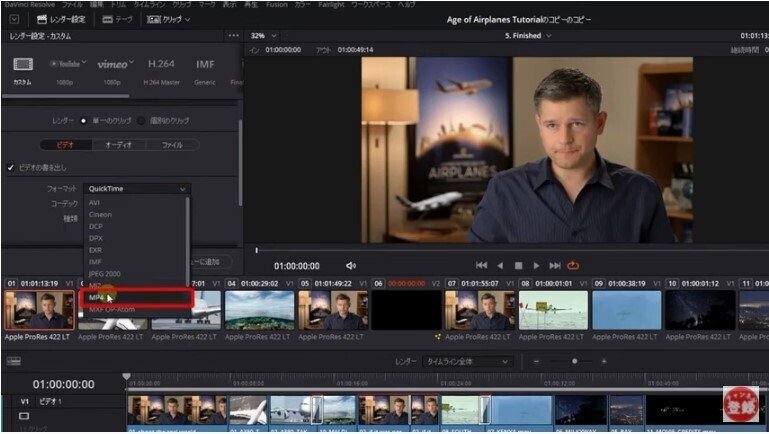Open the QuickTime format dropdown
The width and height of the screenshot is (769, 434).
137,188
